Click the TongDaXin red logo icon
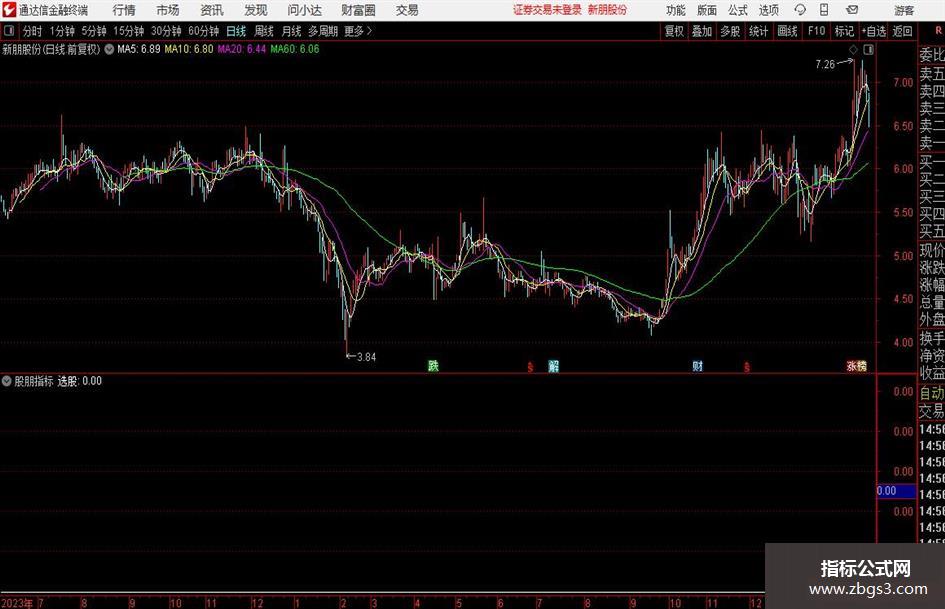 click(9, 10)
